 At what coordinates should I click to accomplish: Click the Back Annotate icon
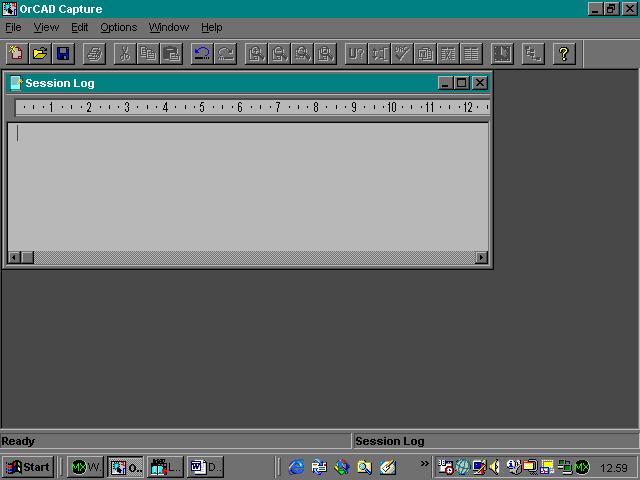379,53
